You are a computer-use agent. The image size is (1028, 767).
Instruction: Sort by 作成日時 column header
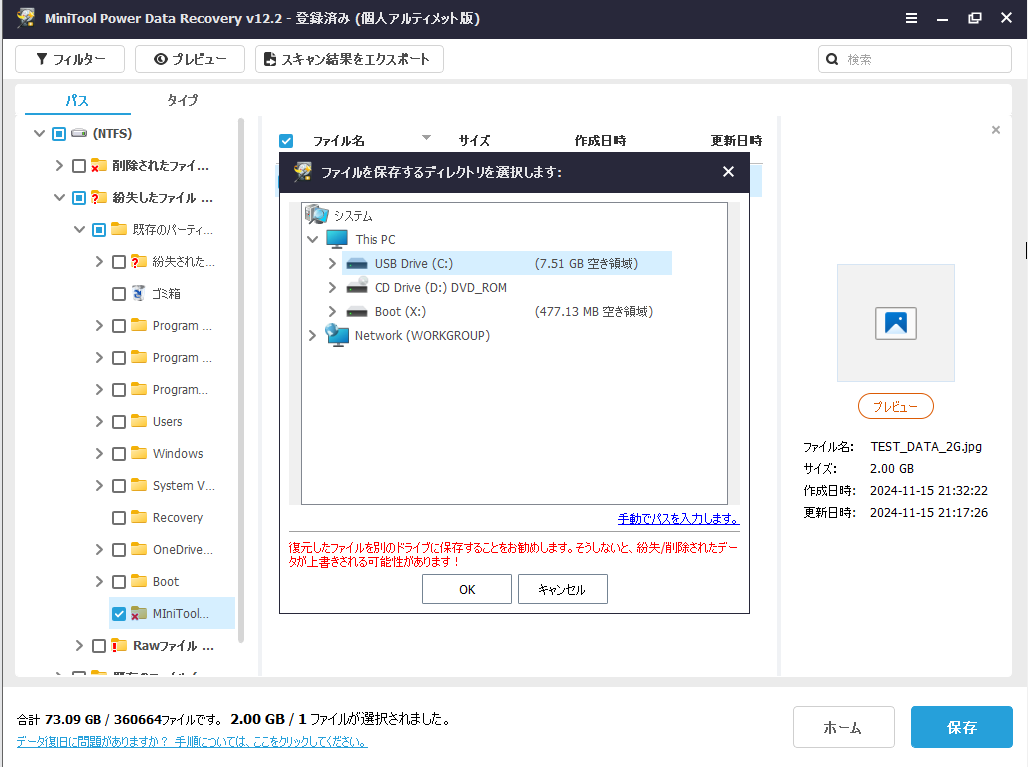600,141
